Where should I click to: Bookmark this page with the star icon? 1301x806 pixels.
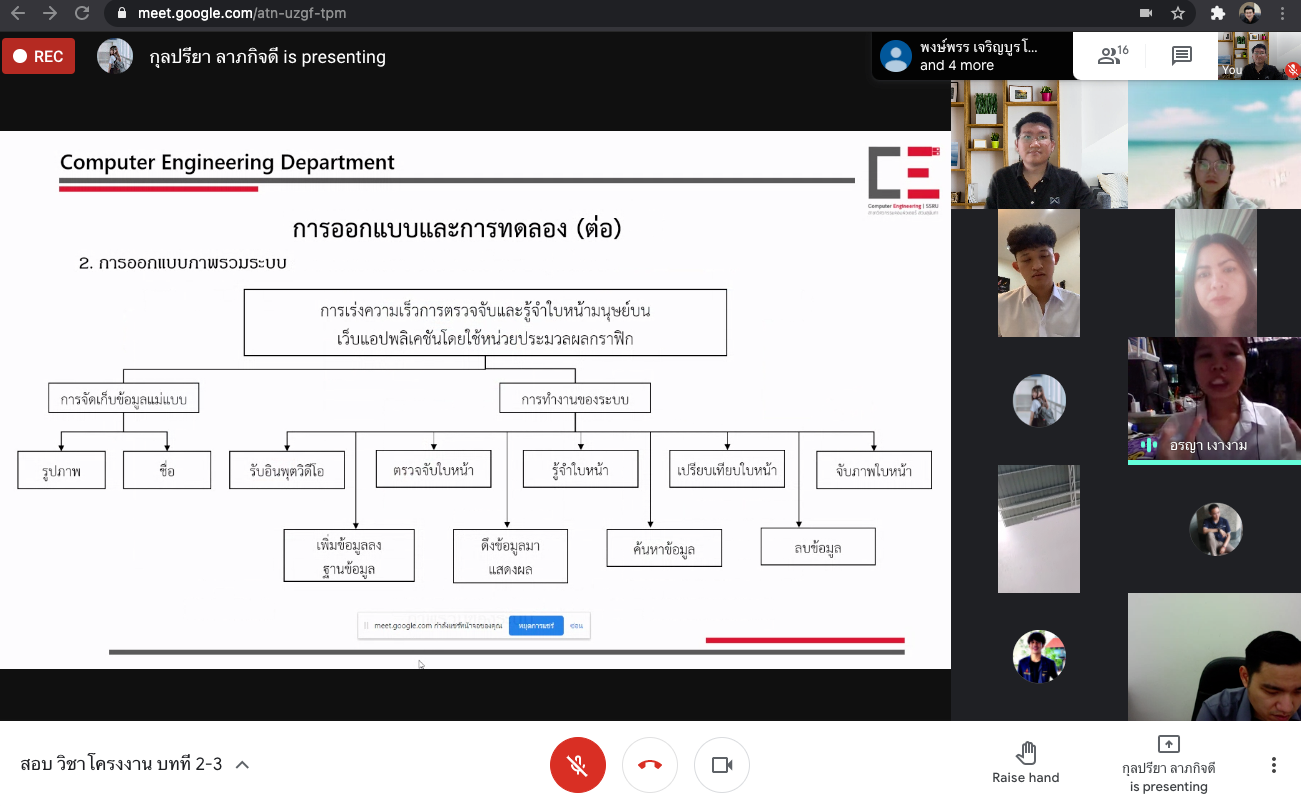[1178, 14]
